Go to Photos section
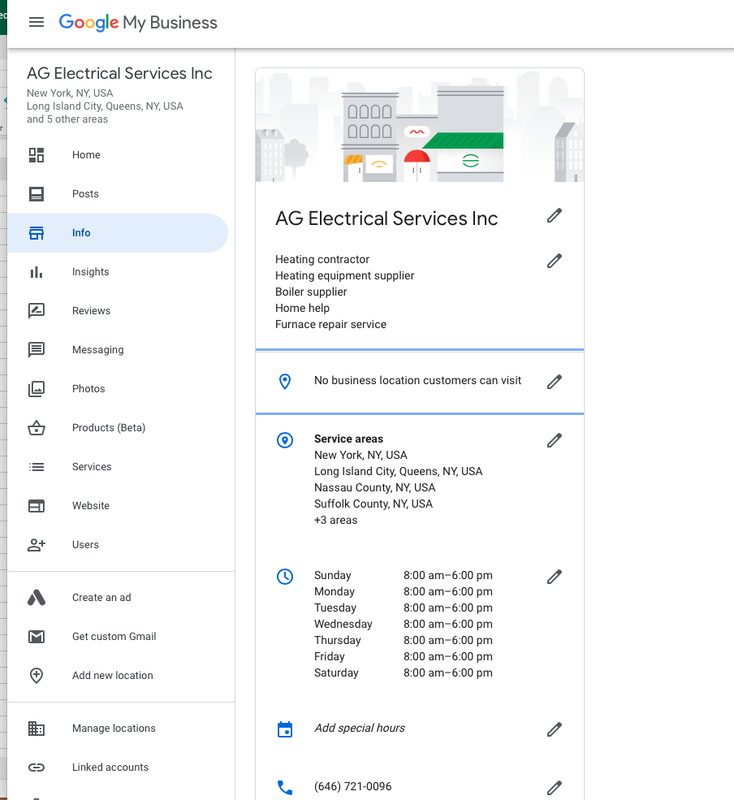Viewport: 734px width, 800px height. click(x=118, y=389)
